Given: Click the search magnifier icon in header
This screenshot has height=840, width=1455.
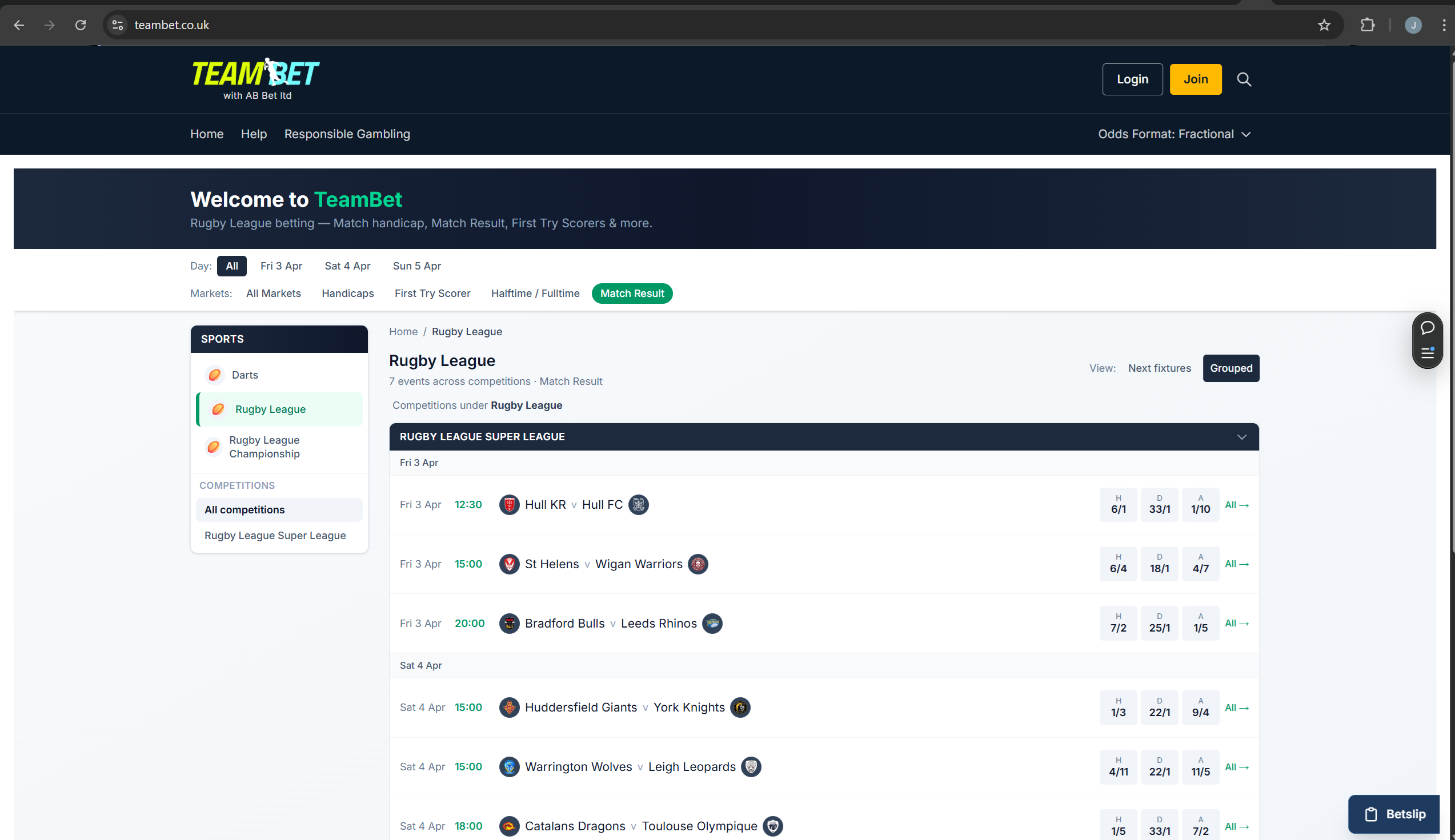Looking at the screenshot, I should (1244, 79).
